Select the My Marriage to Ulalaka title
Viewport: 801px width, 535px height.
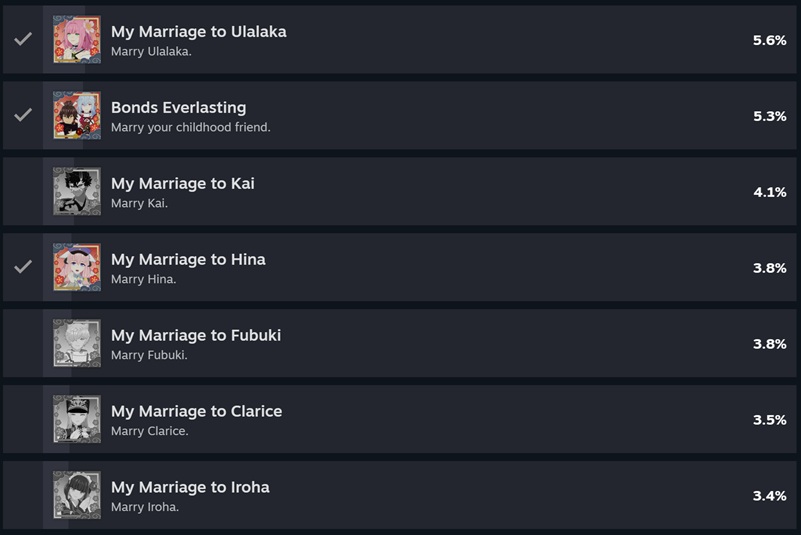click(x=198, y=32)
